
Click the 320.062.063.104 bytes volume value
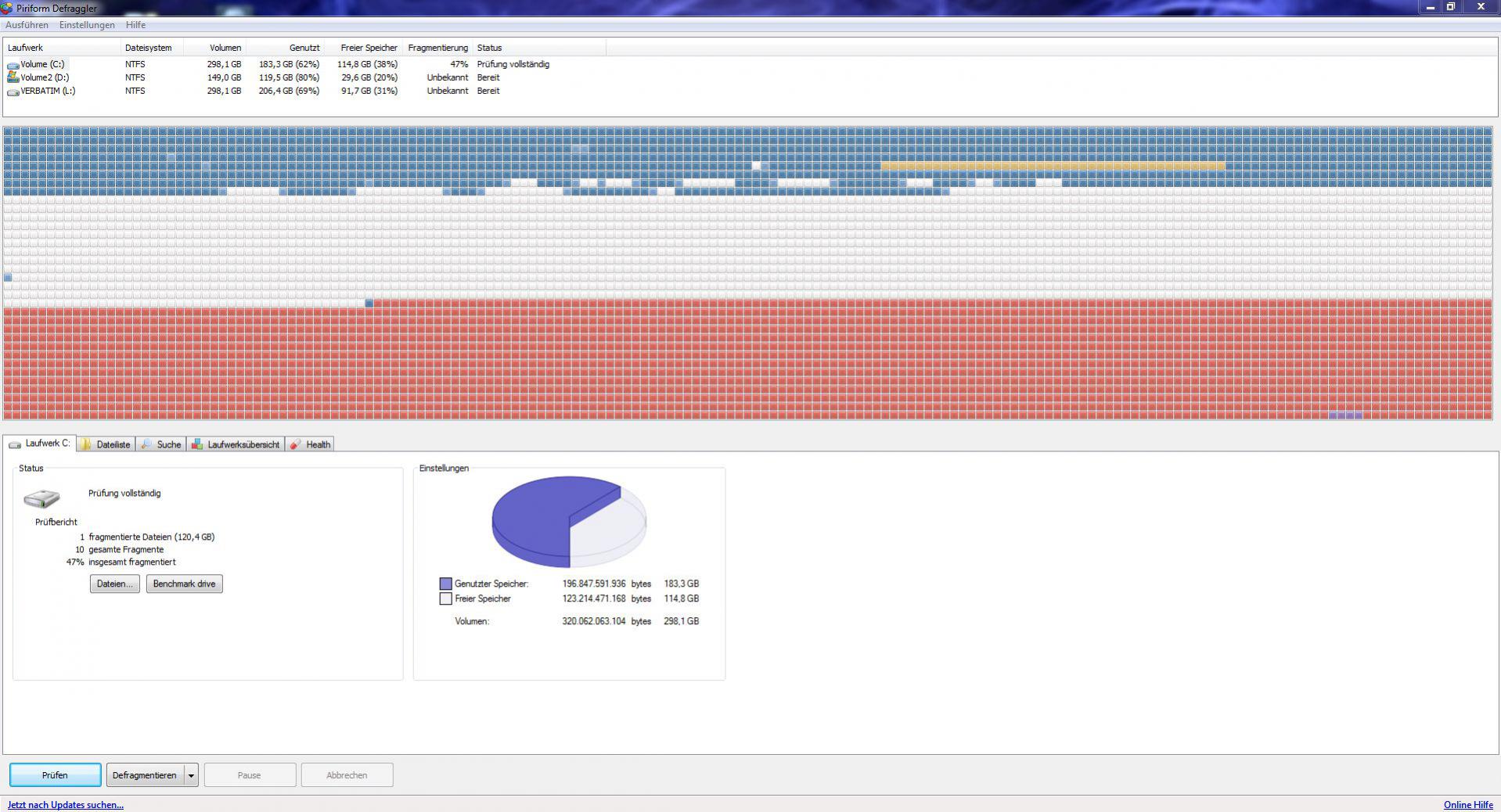[x=594, y=621]
